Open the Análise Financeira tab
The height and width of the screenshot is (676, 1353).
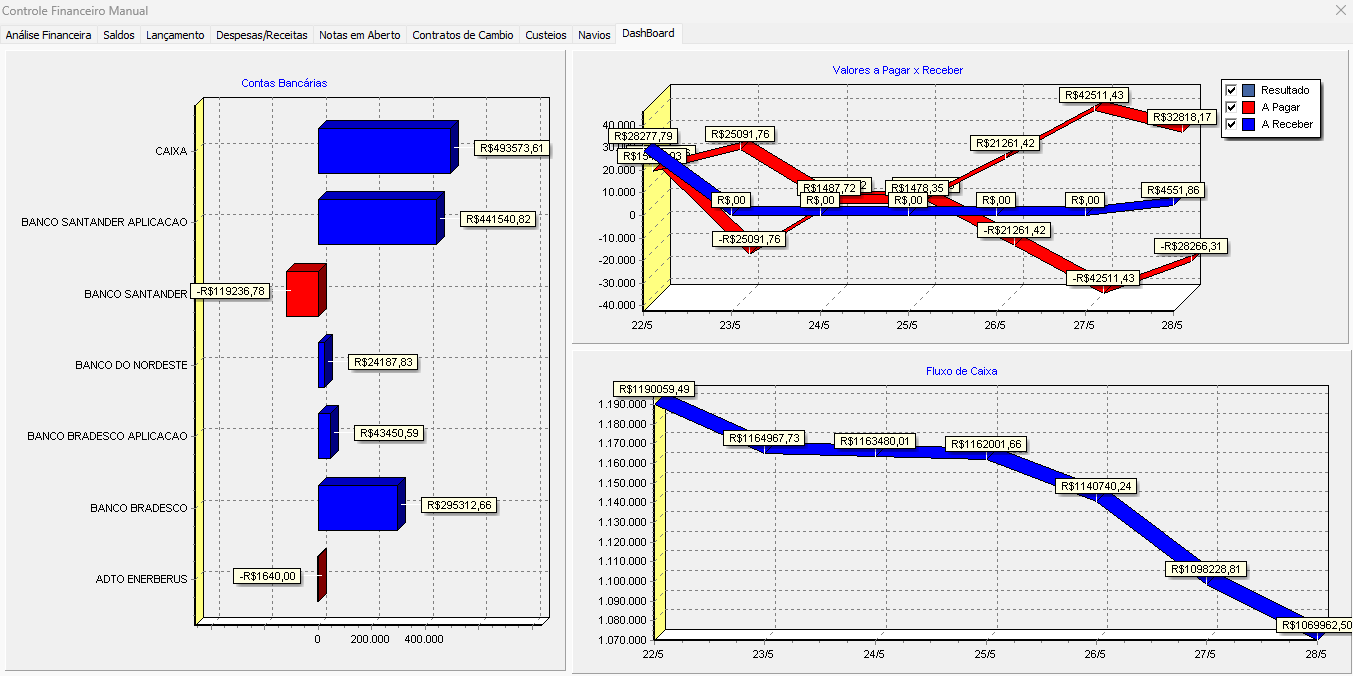coord(49,35)
